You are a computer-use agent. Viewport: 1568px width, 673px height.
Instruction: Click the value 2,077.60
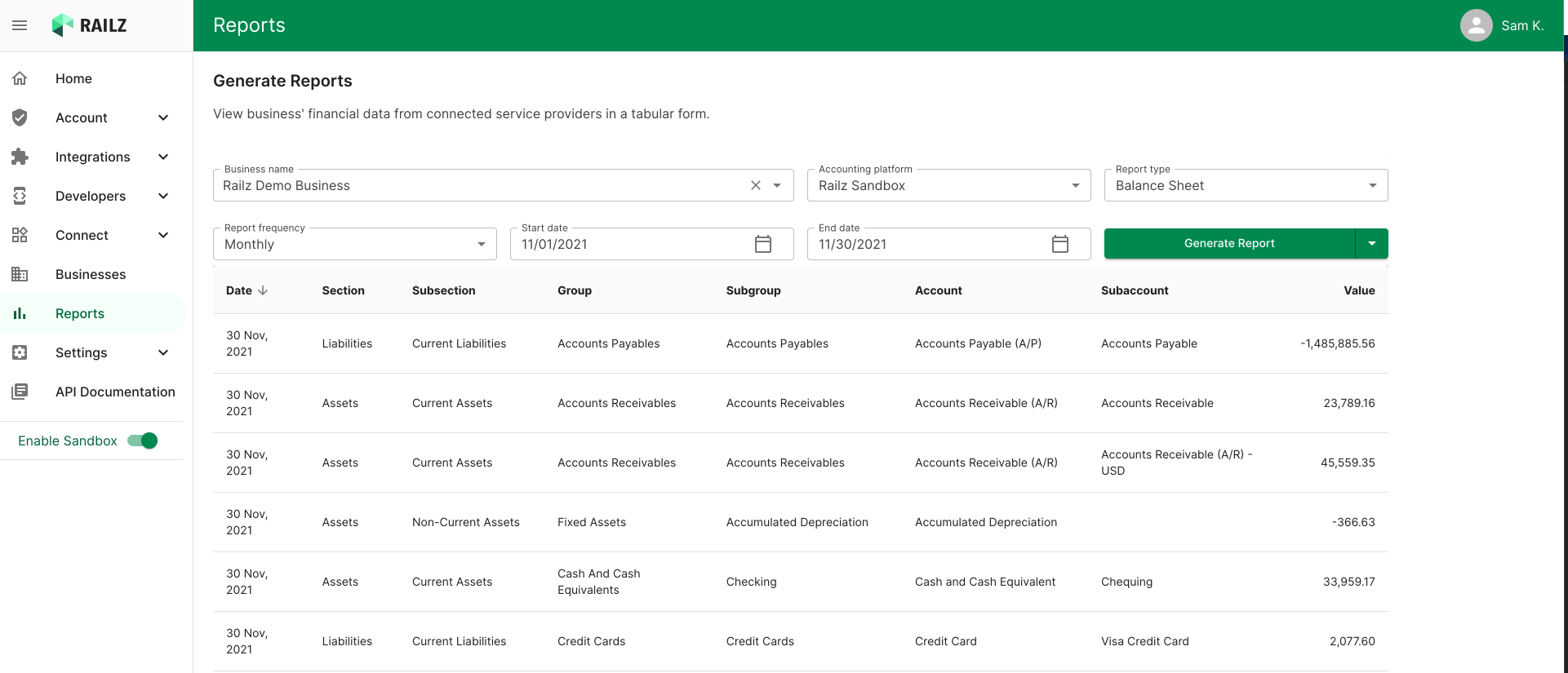pyautogui.click(x=1353, y=641)
